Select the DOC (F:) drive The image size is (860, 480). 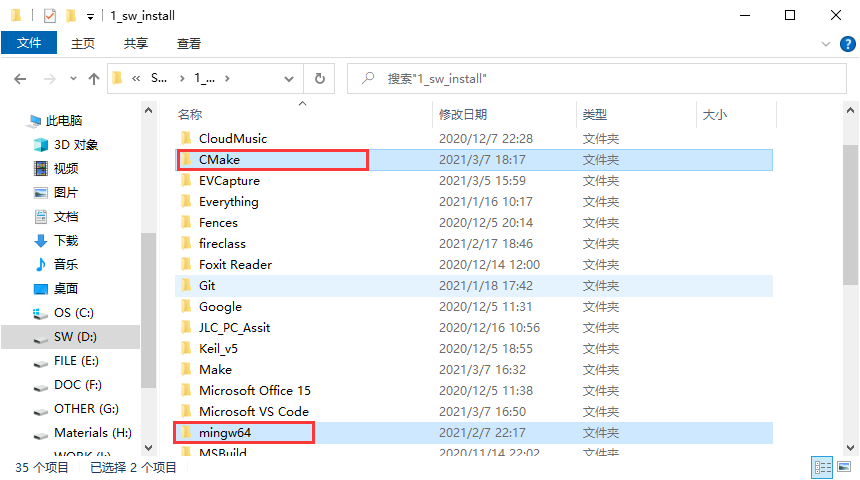(77, 385)
